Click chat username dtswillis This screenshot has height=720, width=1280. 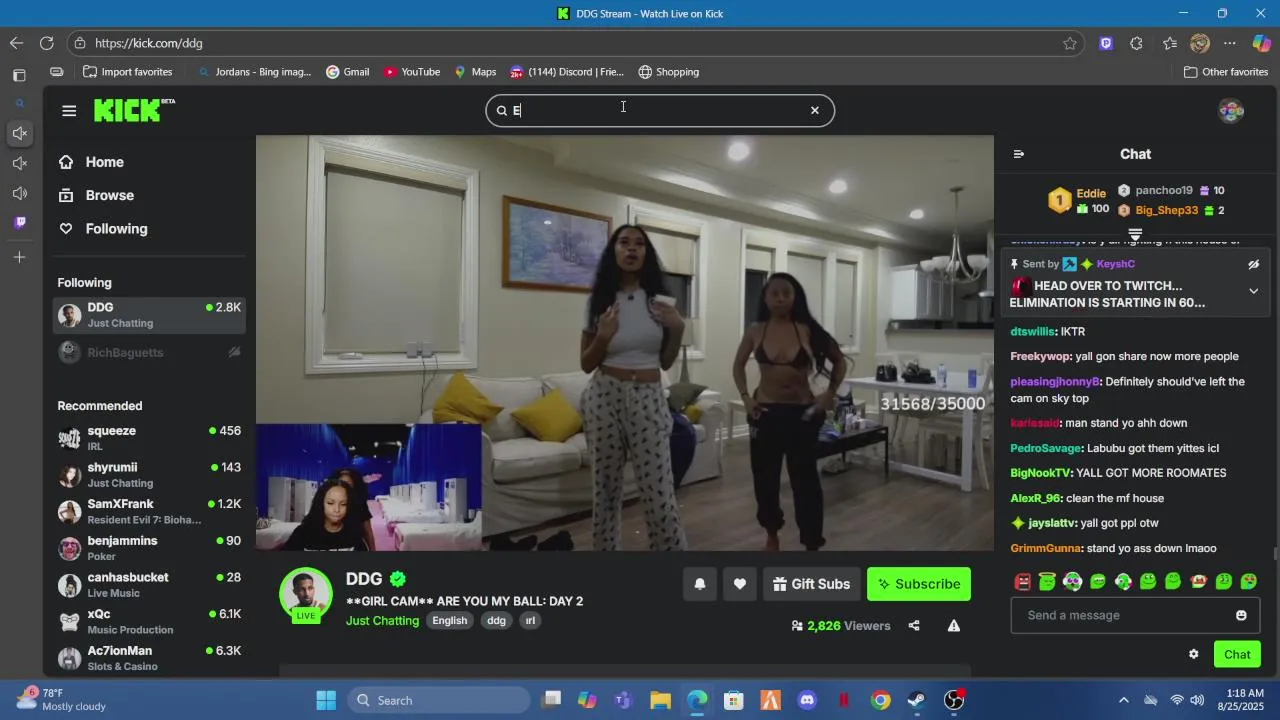click(1033, 331)
